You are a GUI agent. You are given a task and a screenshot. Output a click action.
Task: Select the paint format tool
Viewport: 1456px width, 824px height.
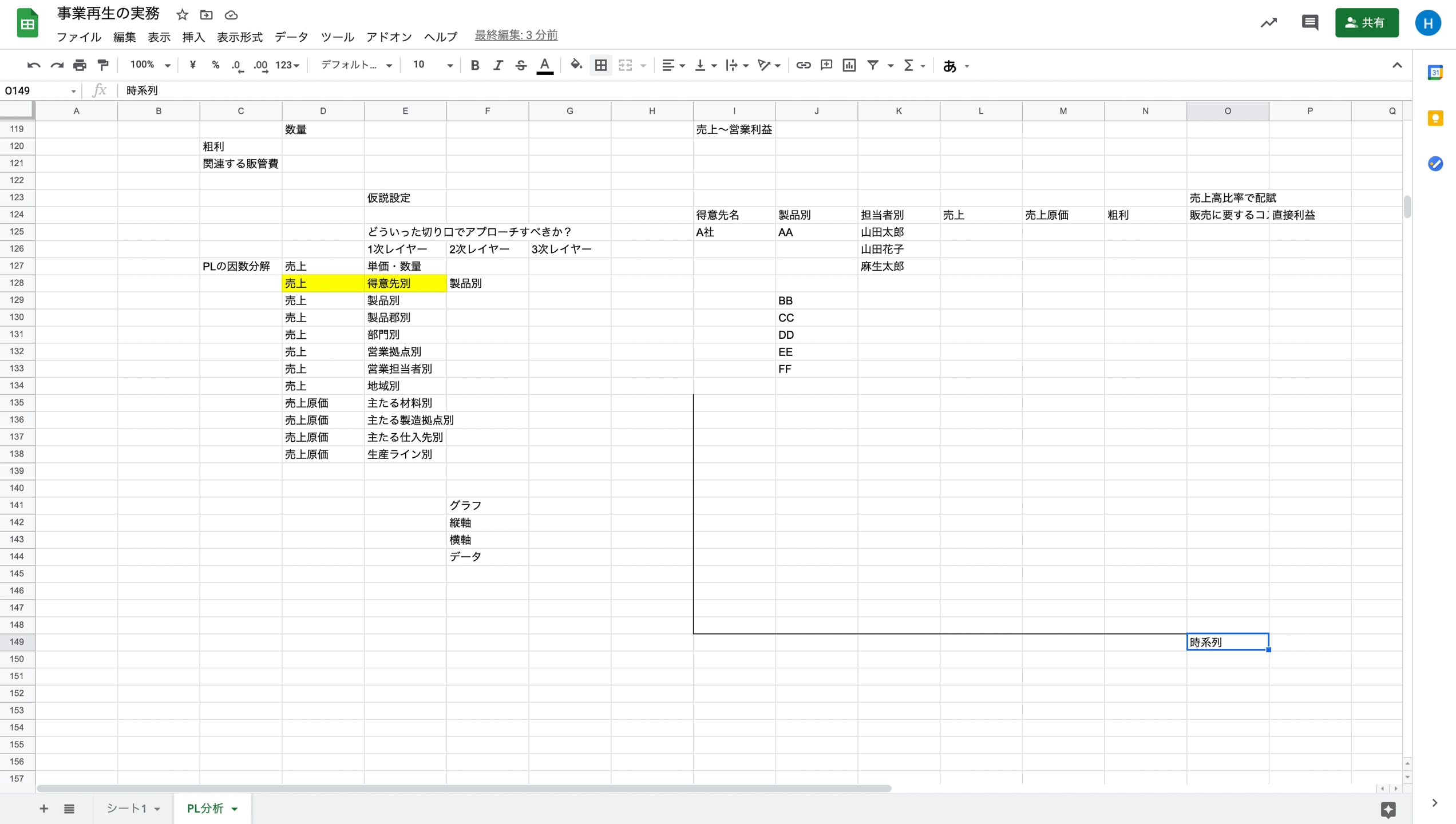coord(102,65)
